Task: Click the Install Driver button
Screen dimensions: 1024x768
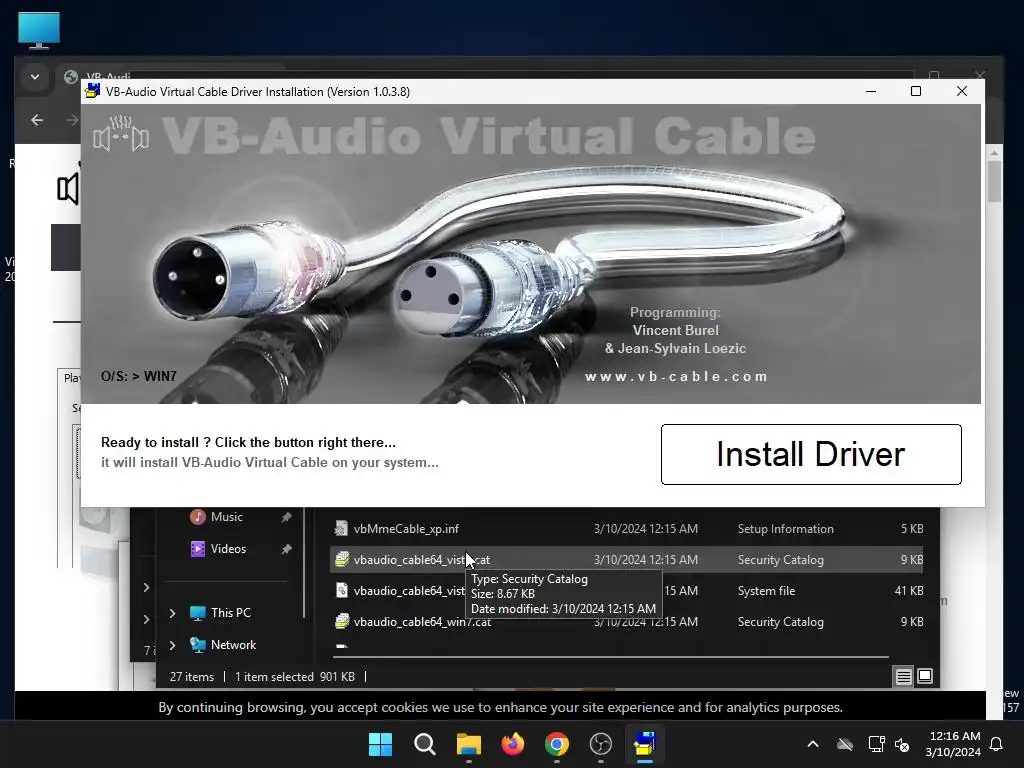Action: [810, 455]
